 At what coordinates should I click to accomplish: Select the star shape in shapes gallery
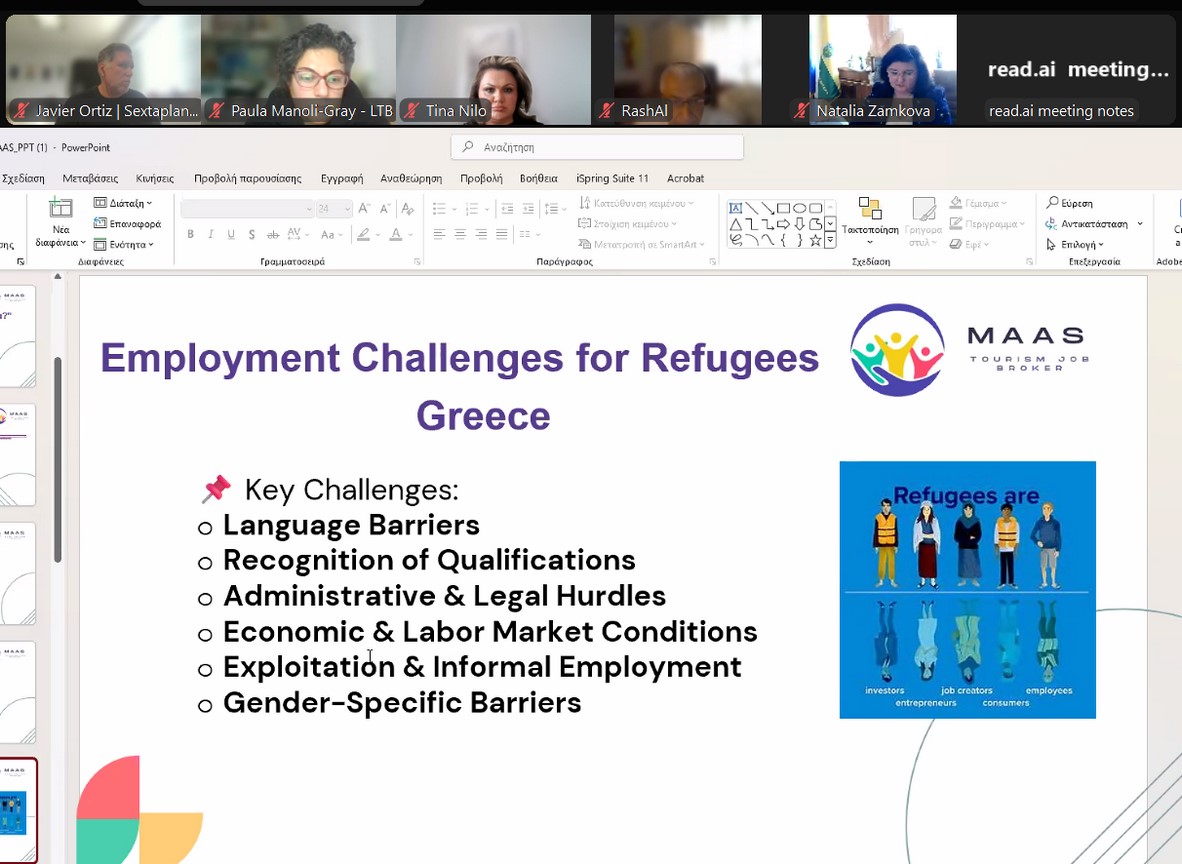tap(816, 240)
